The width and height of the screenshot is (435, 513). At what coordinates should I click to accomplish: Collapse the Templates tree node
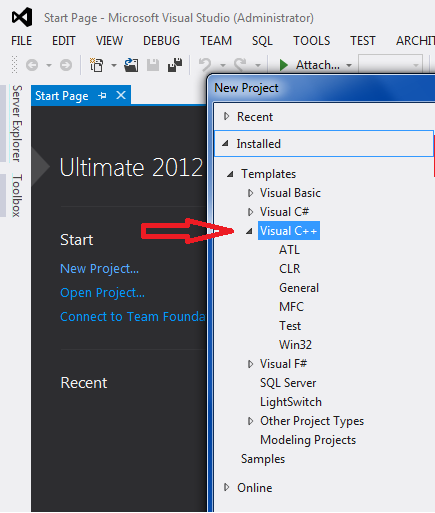tap(230, 174)
